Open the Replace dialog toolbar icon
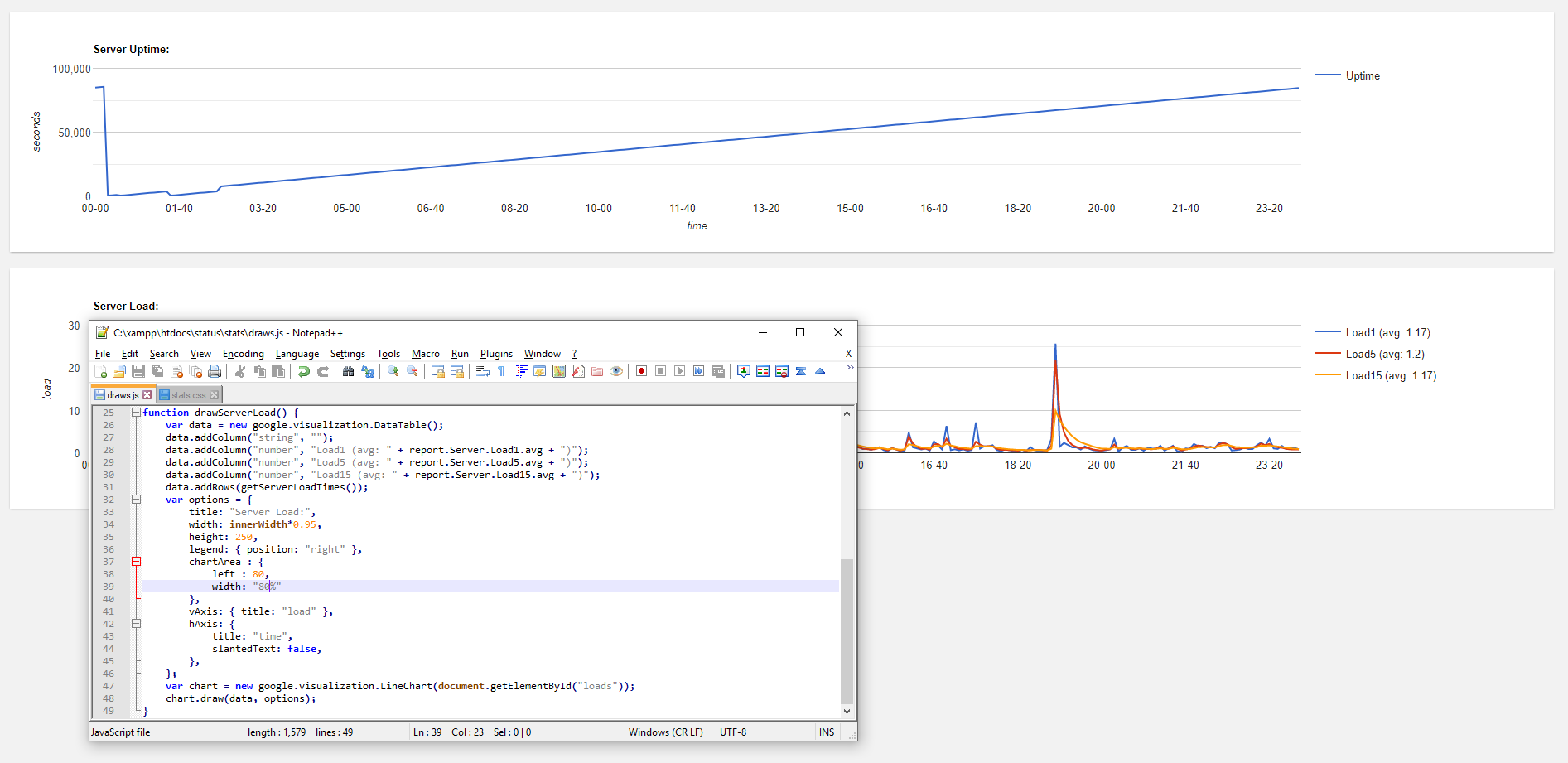The width and height of the screenshot is (1568, 763). pyautogui.click(x=368, y=371)
